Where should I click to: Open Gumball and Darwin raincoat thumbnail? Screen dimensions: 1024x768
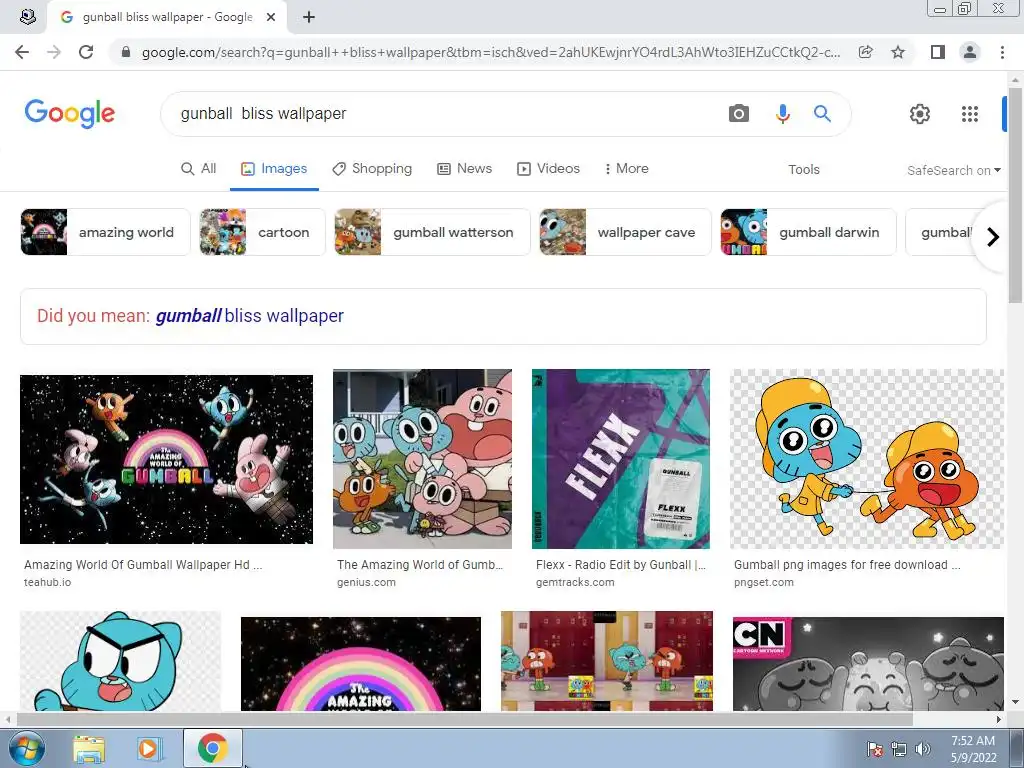867,459
